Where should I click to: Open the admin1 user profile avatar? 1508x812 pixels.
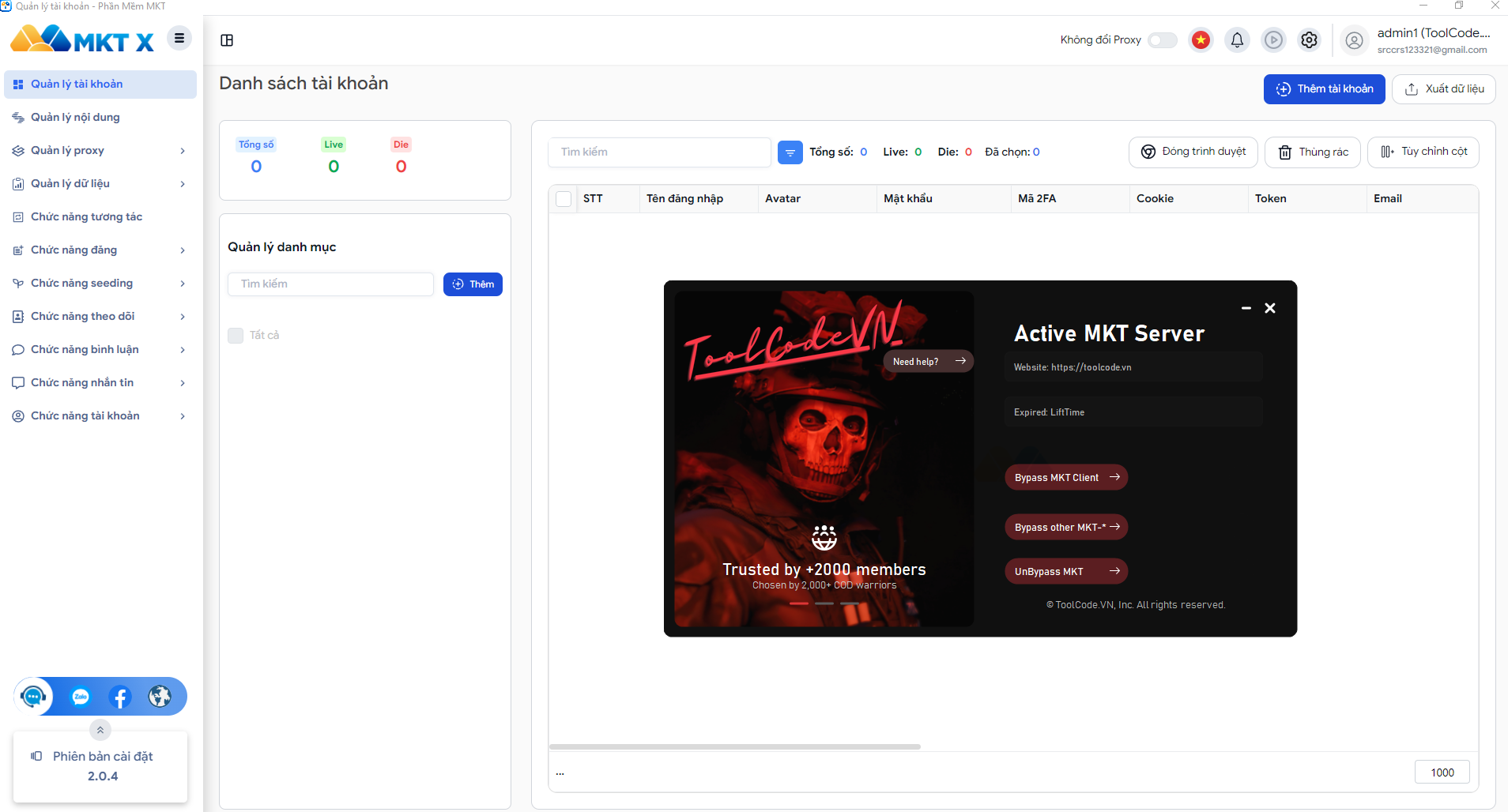[1354, 40]
